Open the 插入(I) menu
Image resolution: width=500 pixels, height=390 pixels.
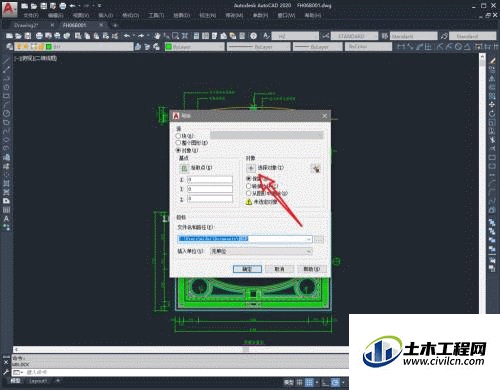(106, 15)
